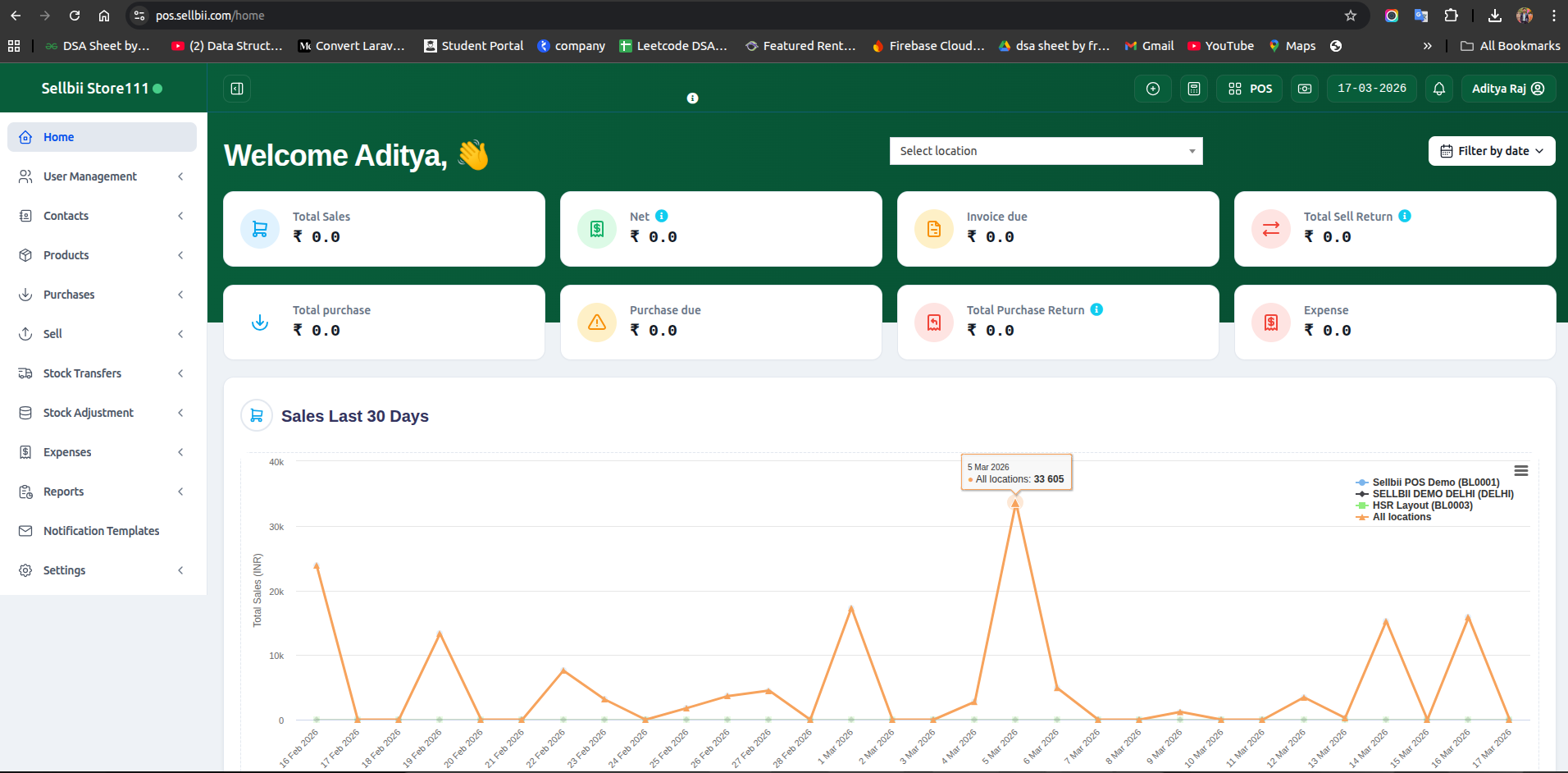
Task: Toggle SELLBII DEMO DELHI legend series
Action: tap(1443, 494)
